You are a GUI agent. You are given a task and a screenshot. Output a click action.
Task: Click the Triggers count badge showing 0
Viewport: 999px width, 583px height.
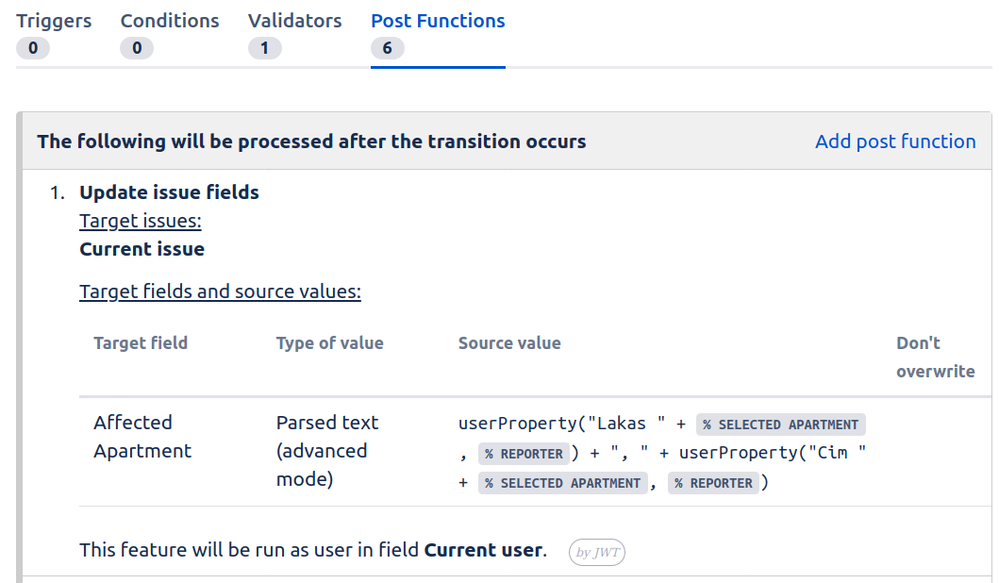32,48
